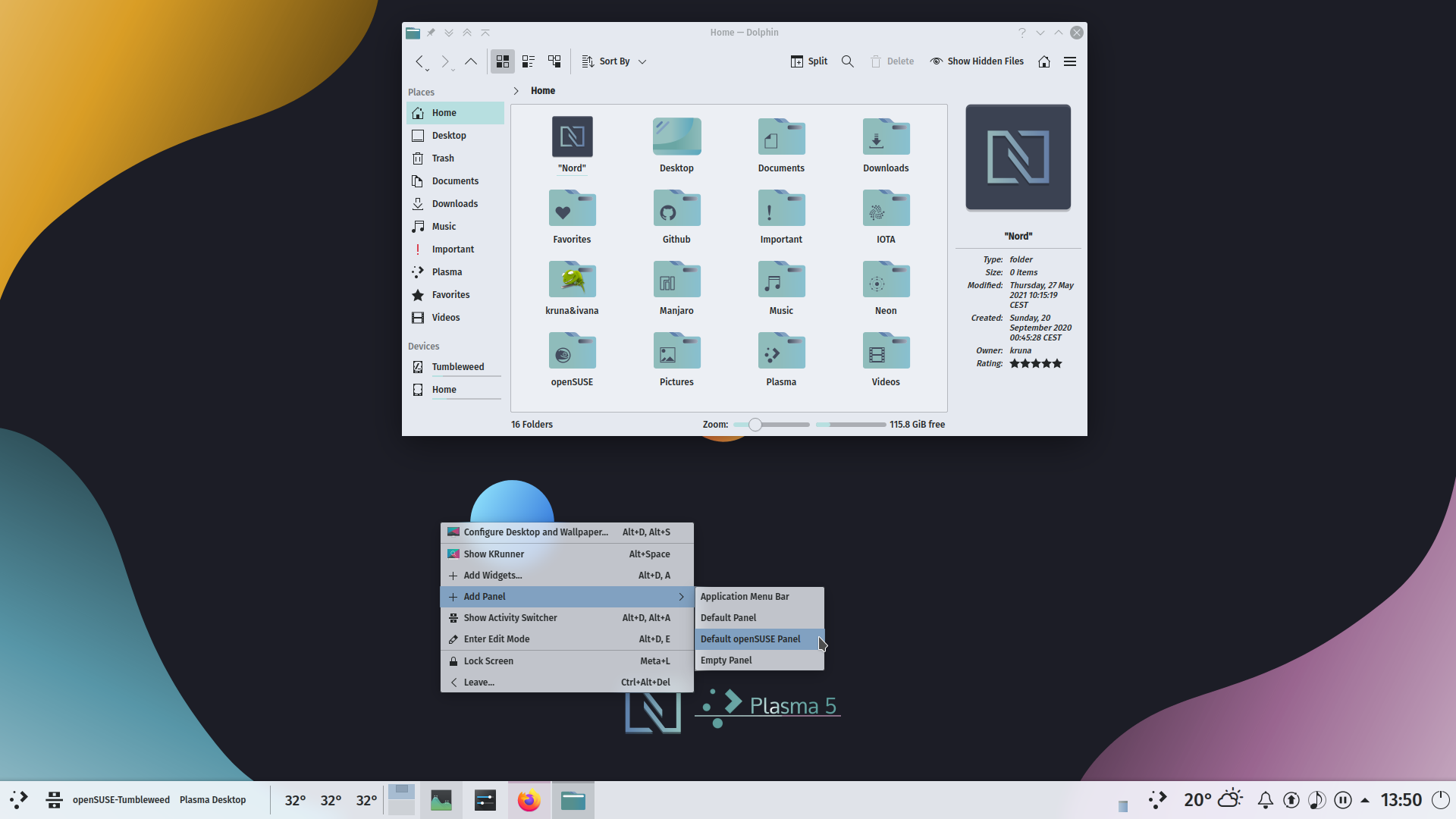This screenshot has width=1456, height=819.
Task: Open Important place in sidebar
Action: (455, 249)
